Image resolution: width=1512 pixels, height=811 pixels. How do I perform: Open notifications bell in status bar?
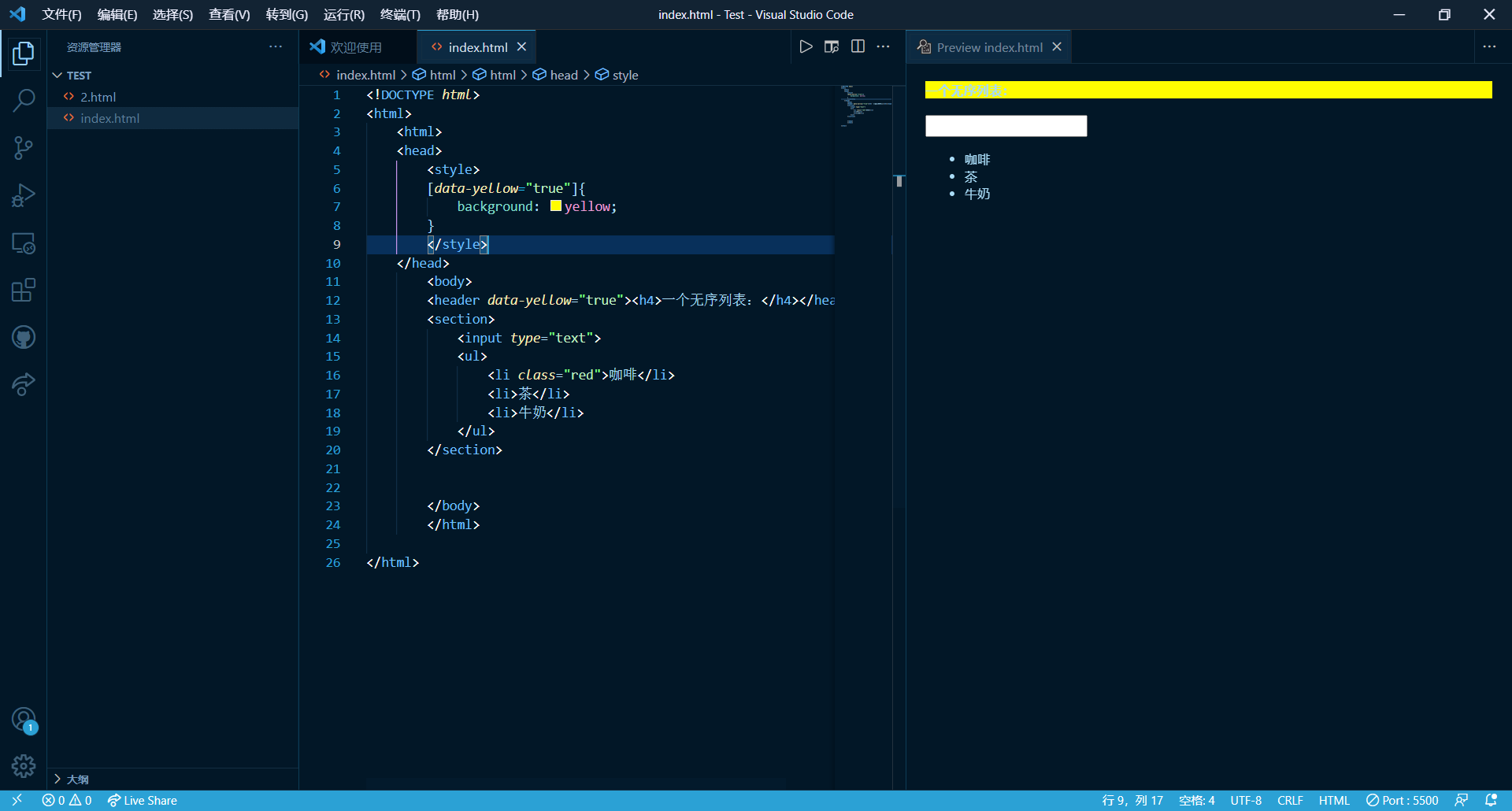tap(1491, 801)
